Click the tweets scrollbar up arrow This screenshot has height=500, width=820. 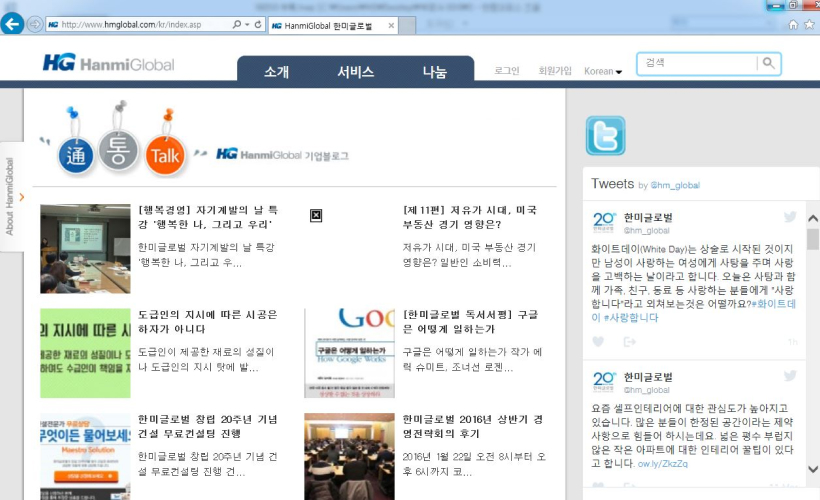tap(813, 218)
